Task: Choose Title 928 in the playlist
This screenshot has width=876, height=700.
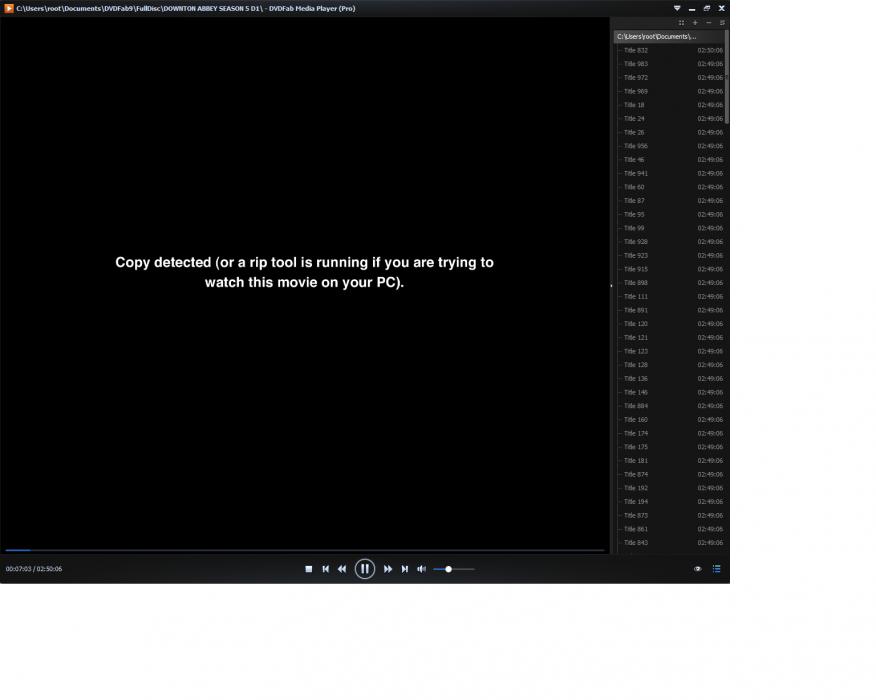Action: [x=670, y=242]
